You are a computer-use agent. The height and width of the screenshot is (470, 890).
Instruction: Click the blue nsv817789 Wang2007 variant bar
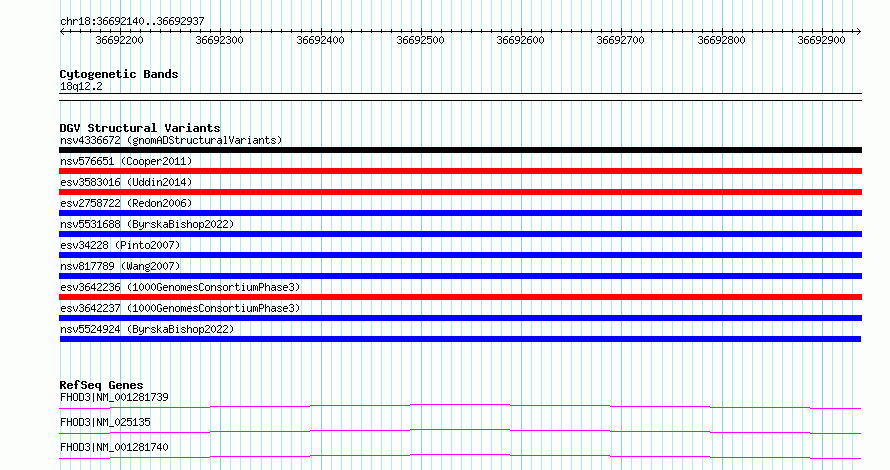(x=460, y=276)
